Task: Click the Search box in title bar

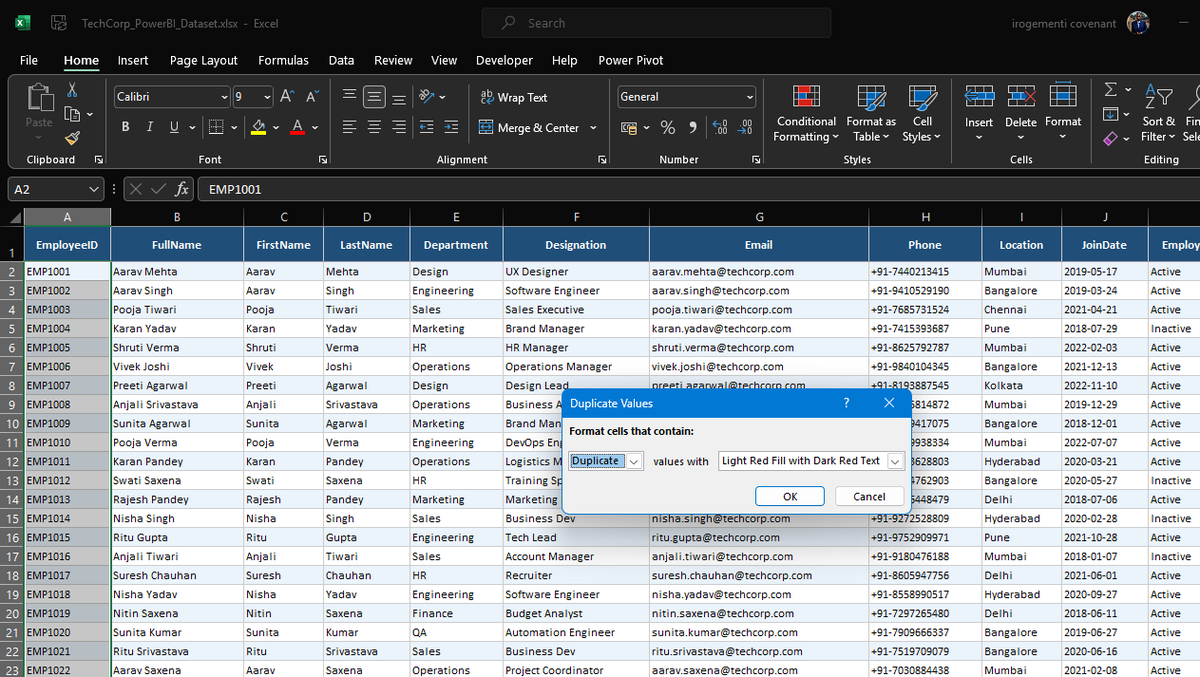Action: (x=654, y=23)
